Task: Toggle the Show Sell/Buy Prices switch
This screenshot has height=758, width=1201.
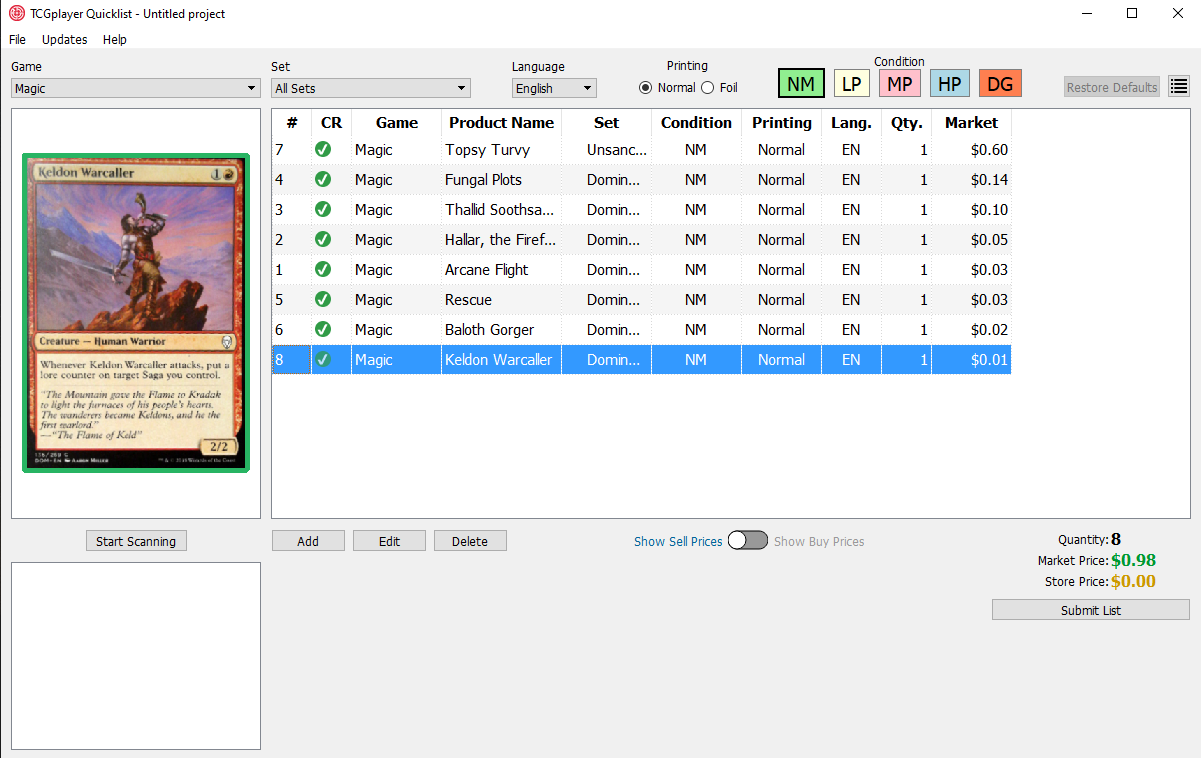Action: point(747,541)
